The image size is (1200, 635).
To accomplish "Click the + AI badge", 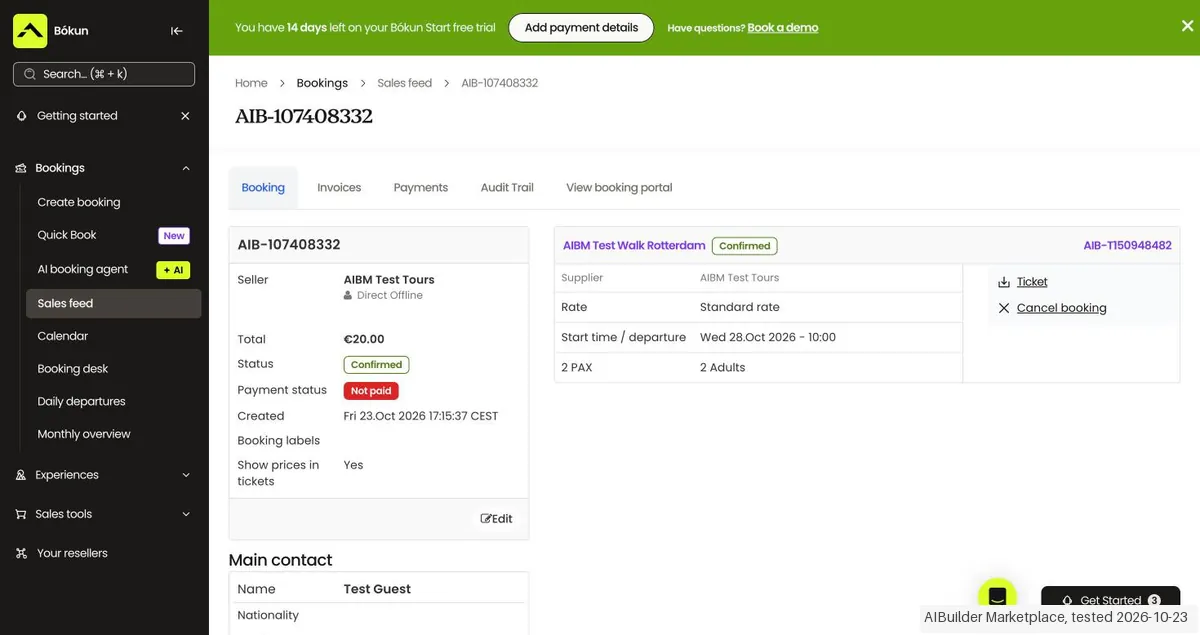I will (x=173, y=270).
